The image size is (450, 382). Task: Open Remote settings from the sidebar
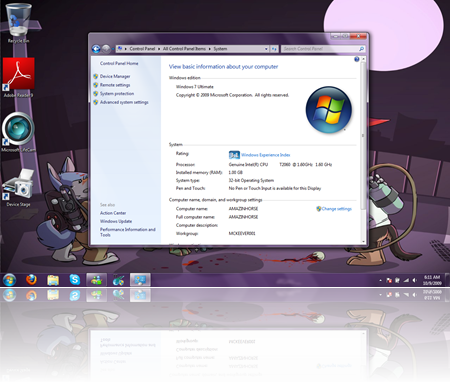coord(115,85)
